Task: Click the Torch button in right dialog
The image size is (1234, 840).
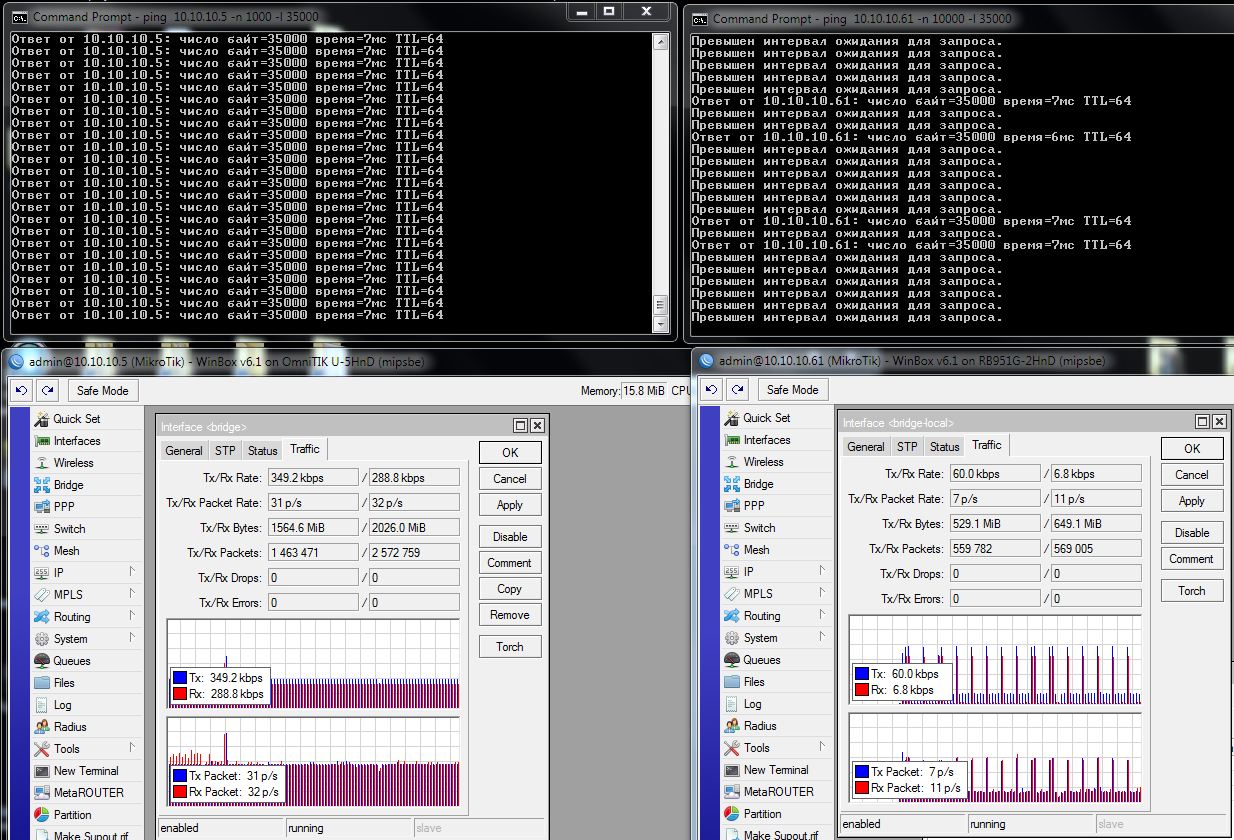Action: tap(1191, 590)
